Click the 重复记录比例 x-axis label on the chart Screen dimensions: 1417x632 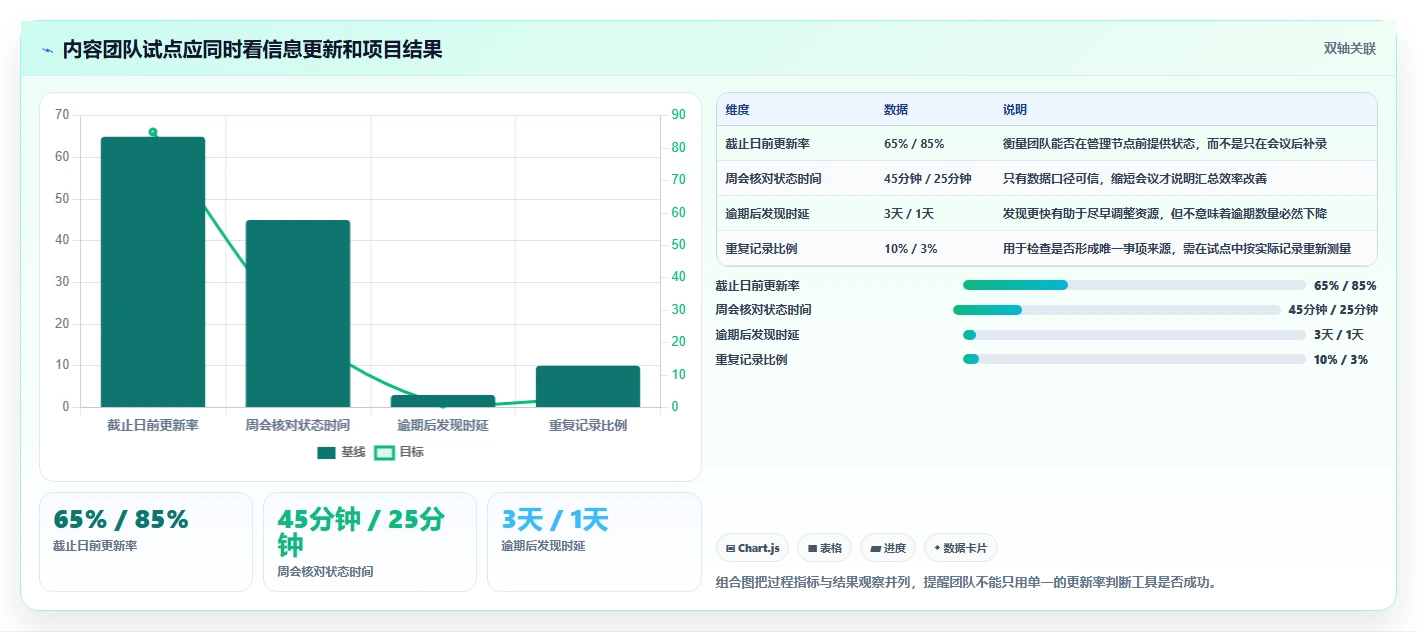pyautogui.click(x=588, y=426)
